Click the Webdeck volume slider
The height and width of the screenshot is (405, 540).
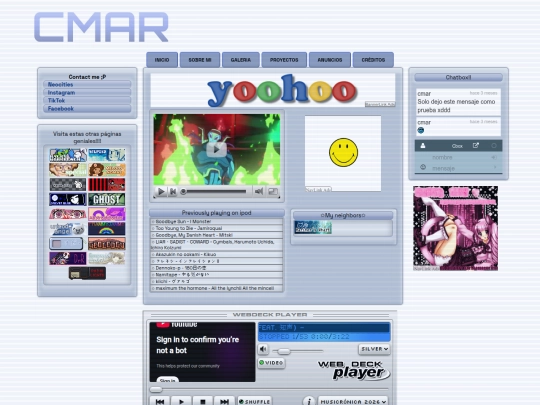(298, 351)
